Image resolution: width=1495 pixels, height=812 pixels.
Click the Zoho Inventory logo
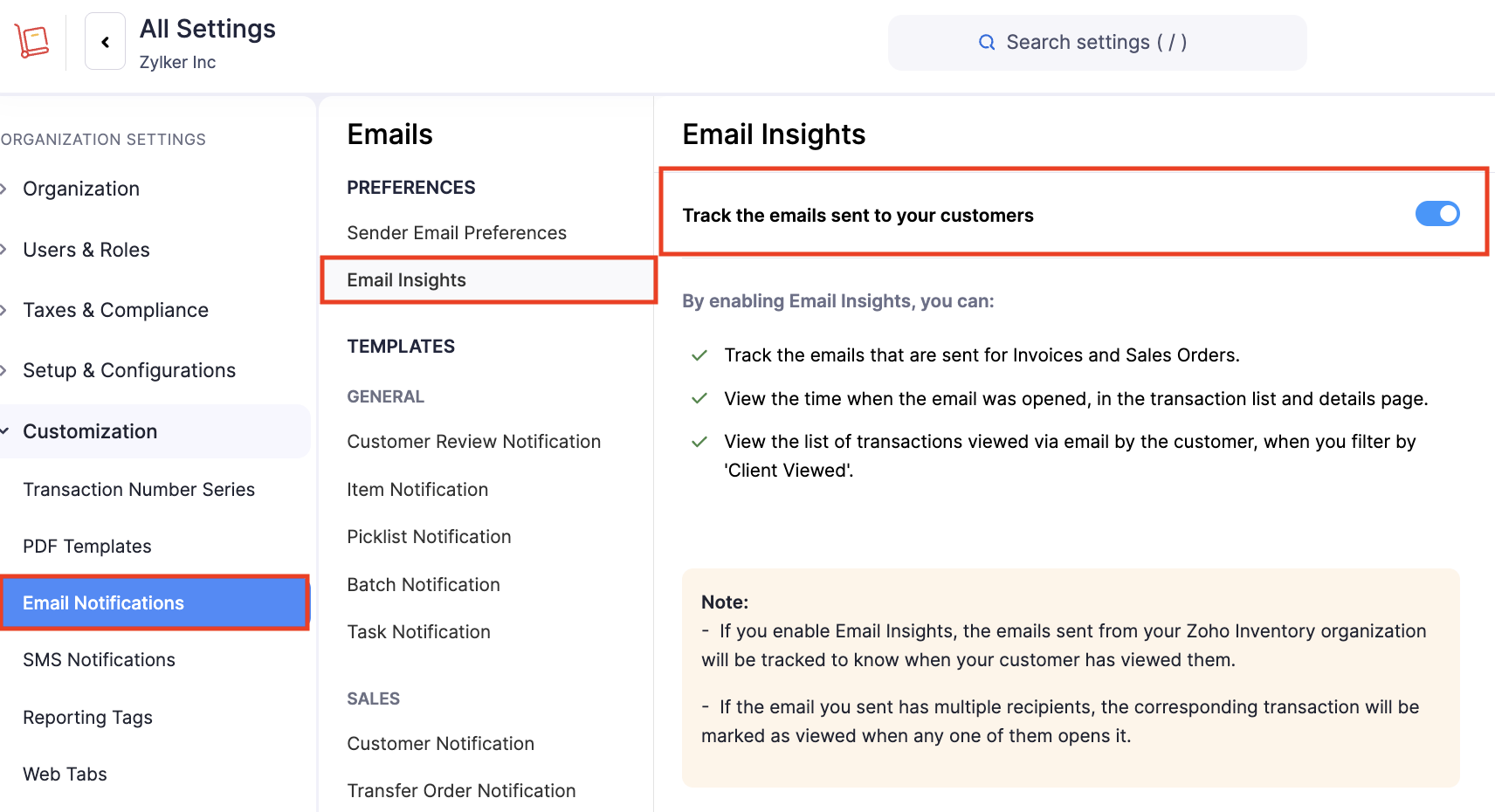click(x=31, y=40)
